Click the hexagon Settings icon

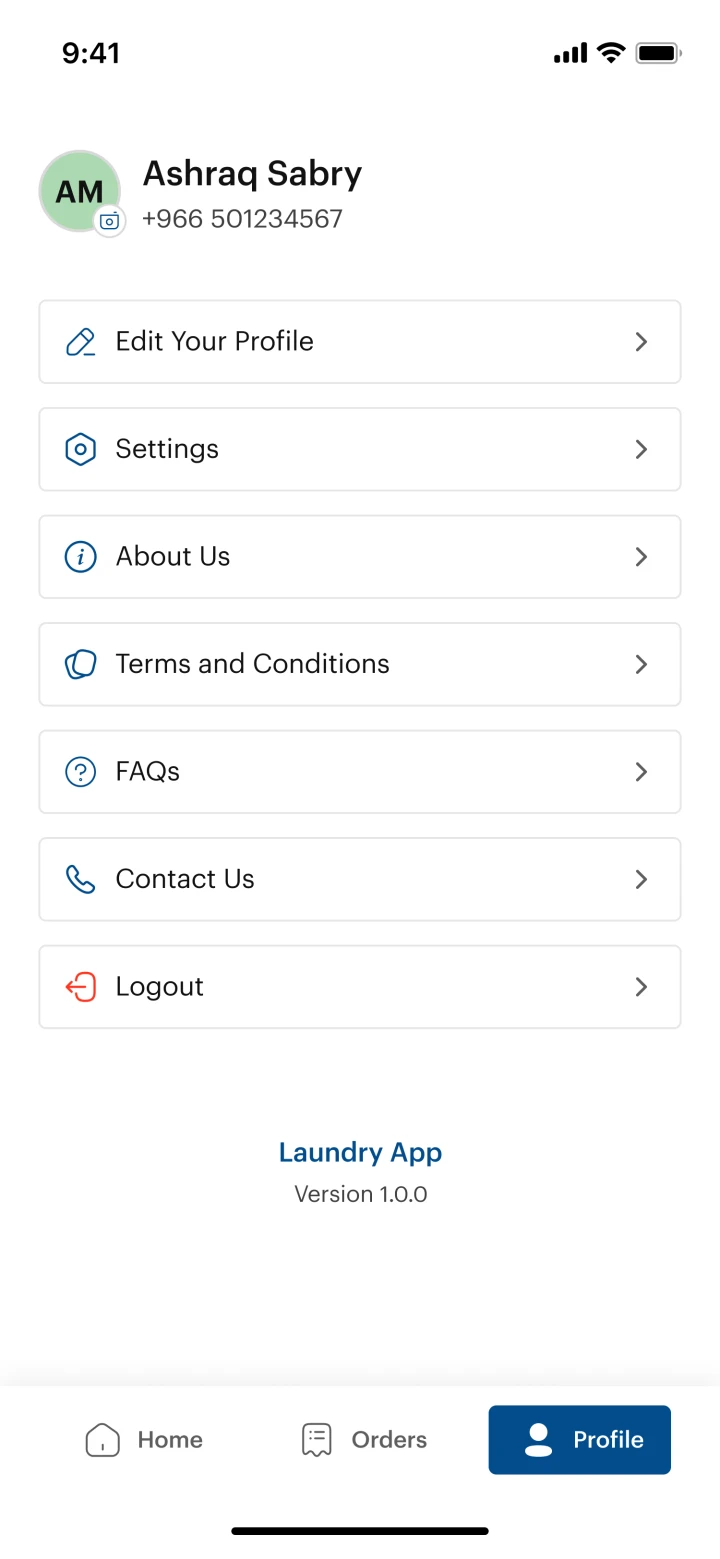point(80,449)
